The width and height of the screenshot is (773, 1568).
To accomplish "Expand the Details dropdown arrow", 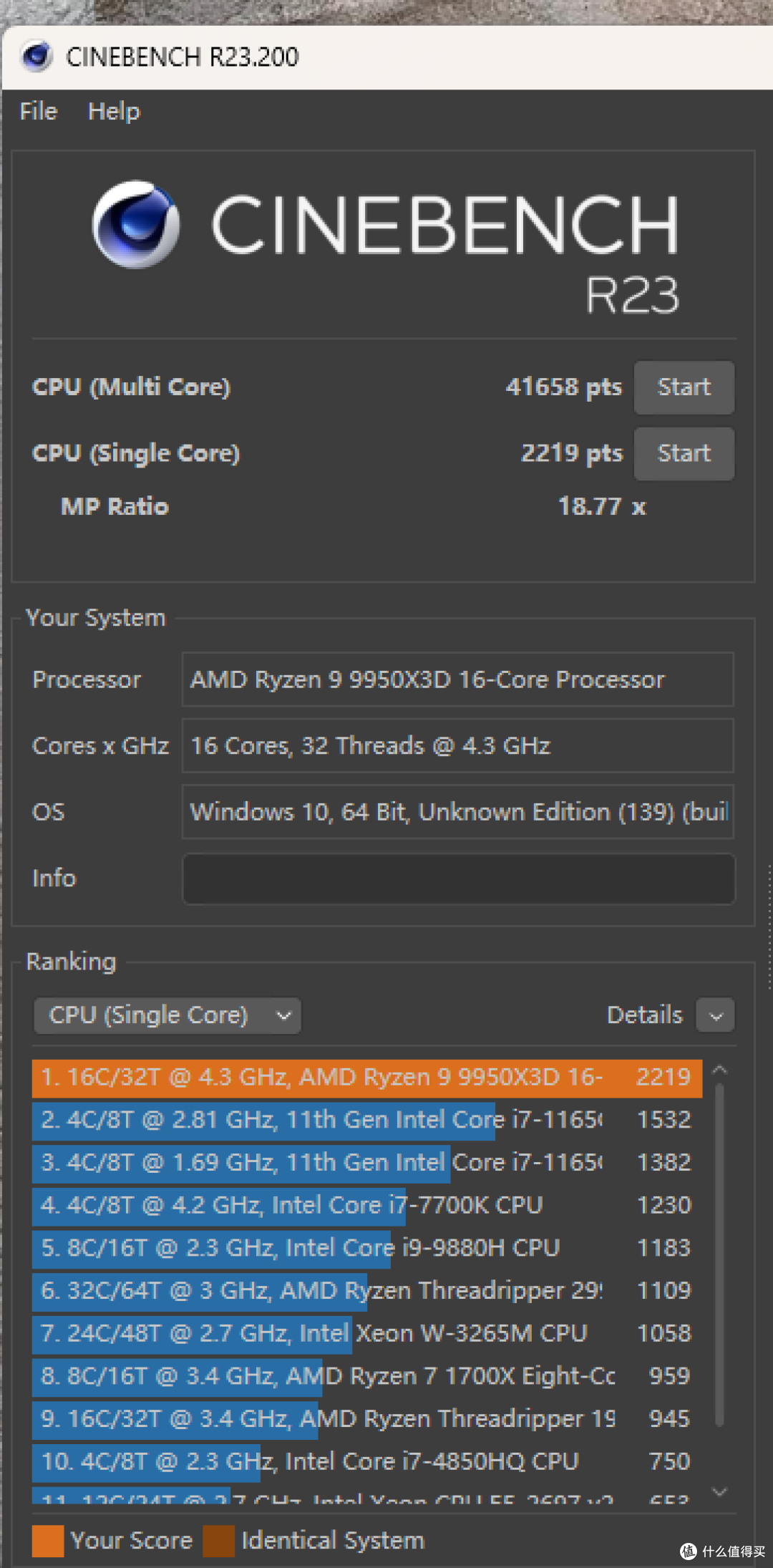I will tap(716, 1015).
